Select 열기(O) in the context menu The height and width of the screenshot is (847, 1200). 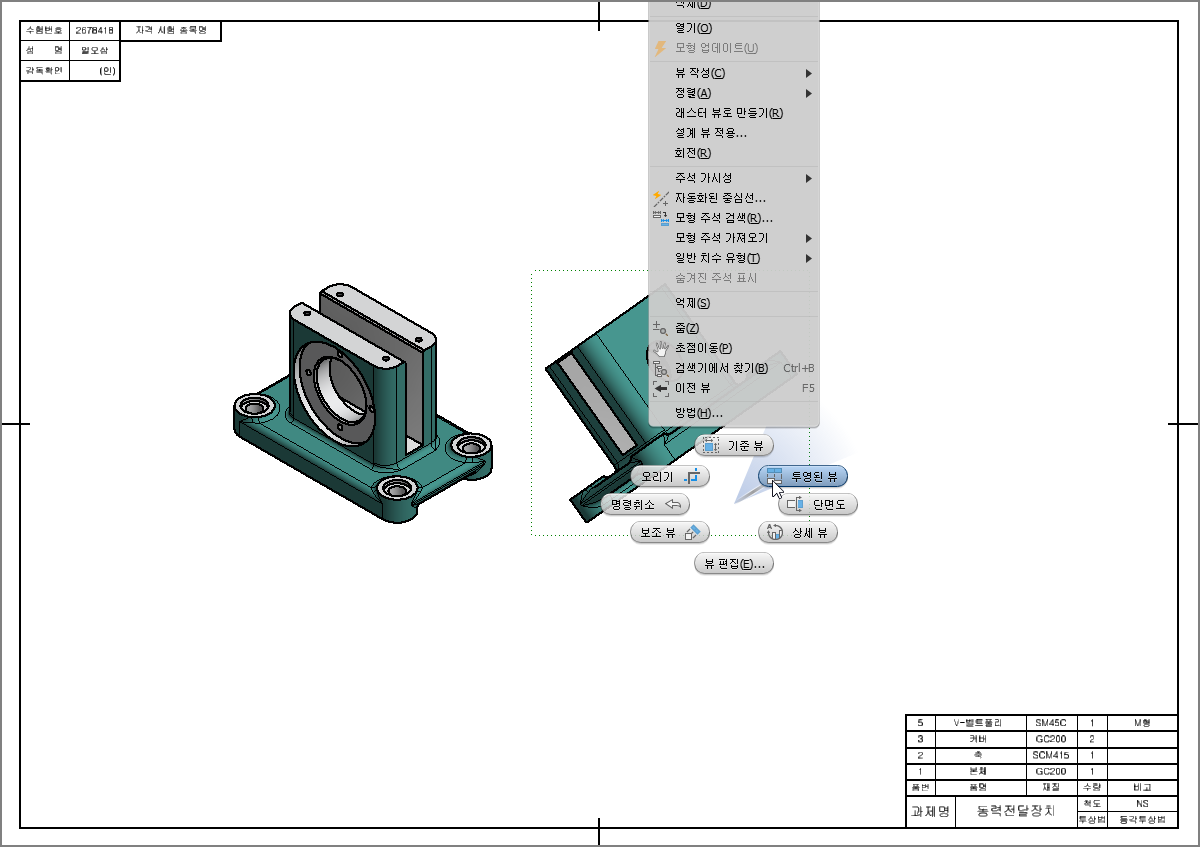(734, 28)
